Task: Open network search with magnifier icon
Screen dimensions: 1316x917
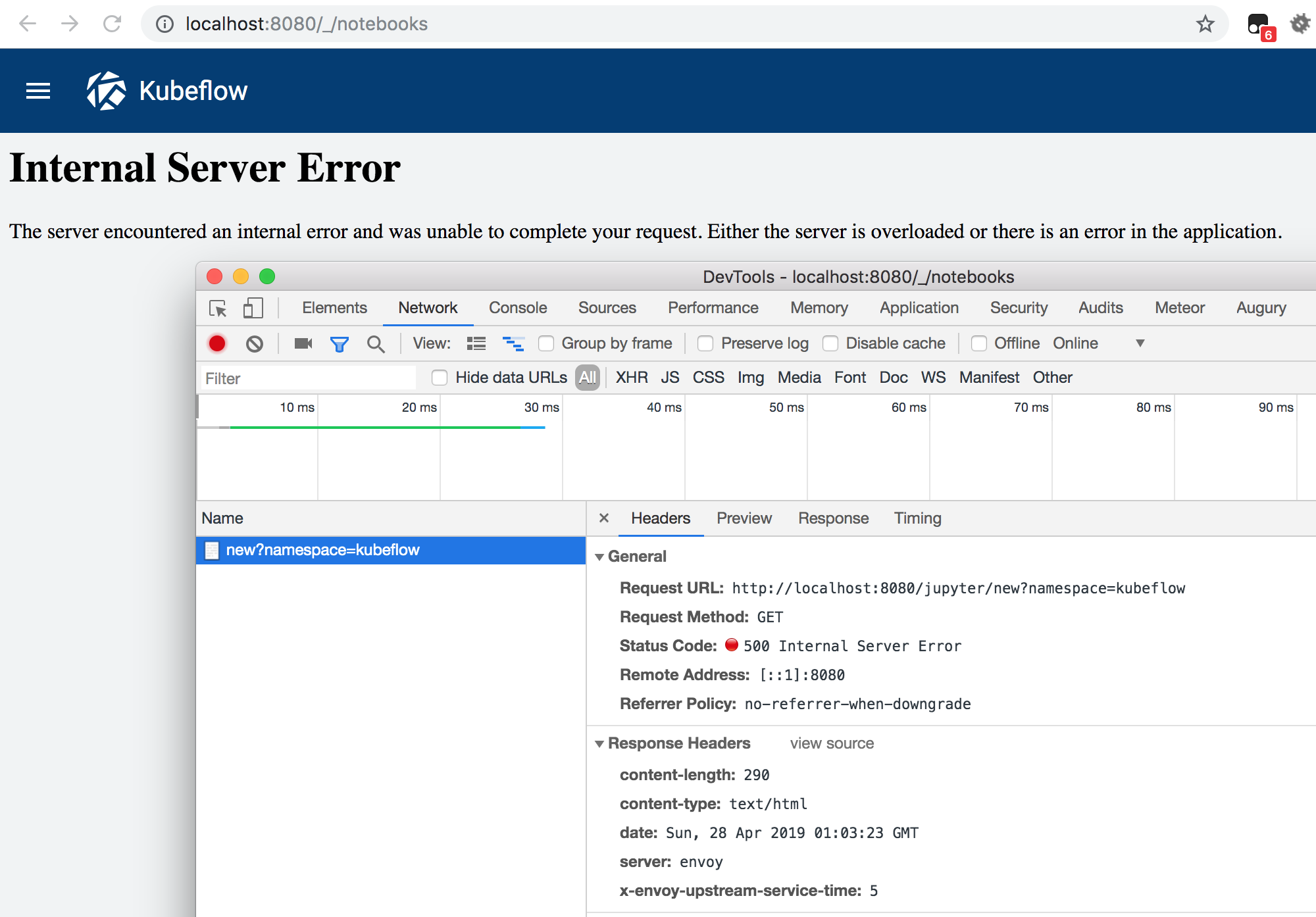Action: pos(376,344)
